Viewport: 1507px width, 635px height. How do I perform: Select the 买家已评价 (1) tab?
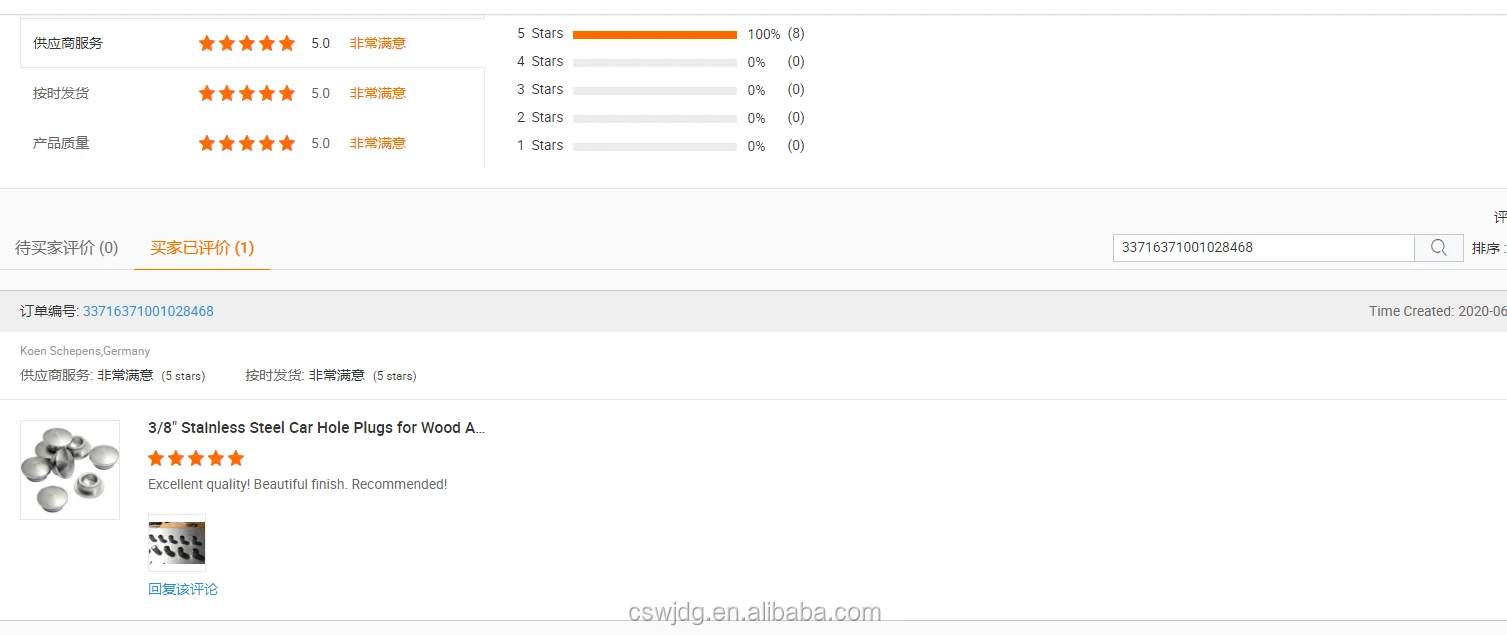coord(202,248)
